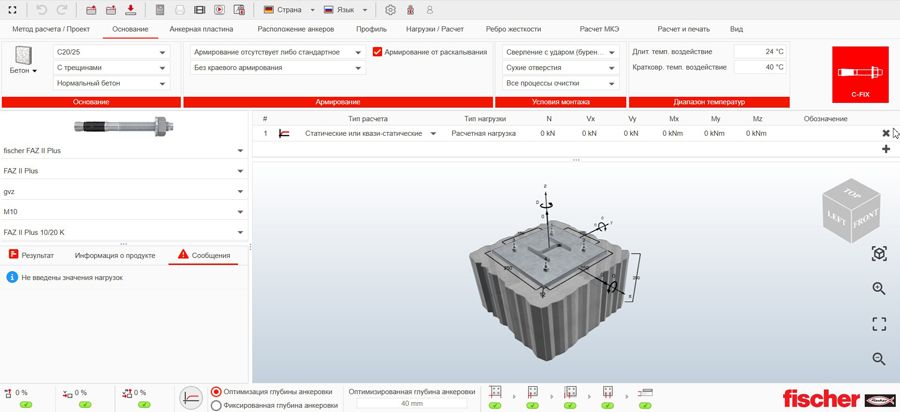Click the zoom in magnifier icon
This screenshot has height=412, width=900.
pyautogui.click(x=879, y=289)
